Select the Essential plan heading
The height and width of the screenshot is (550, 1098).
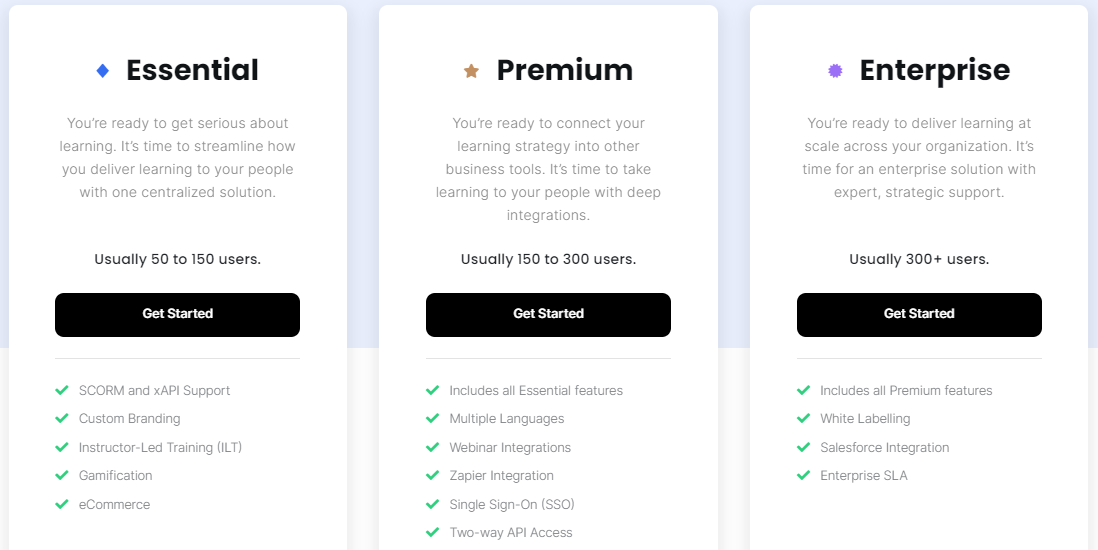click(192, 70)
